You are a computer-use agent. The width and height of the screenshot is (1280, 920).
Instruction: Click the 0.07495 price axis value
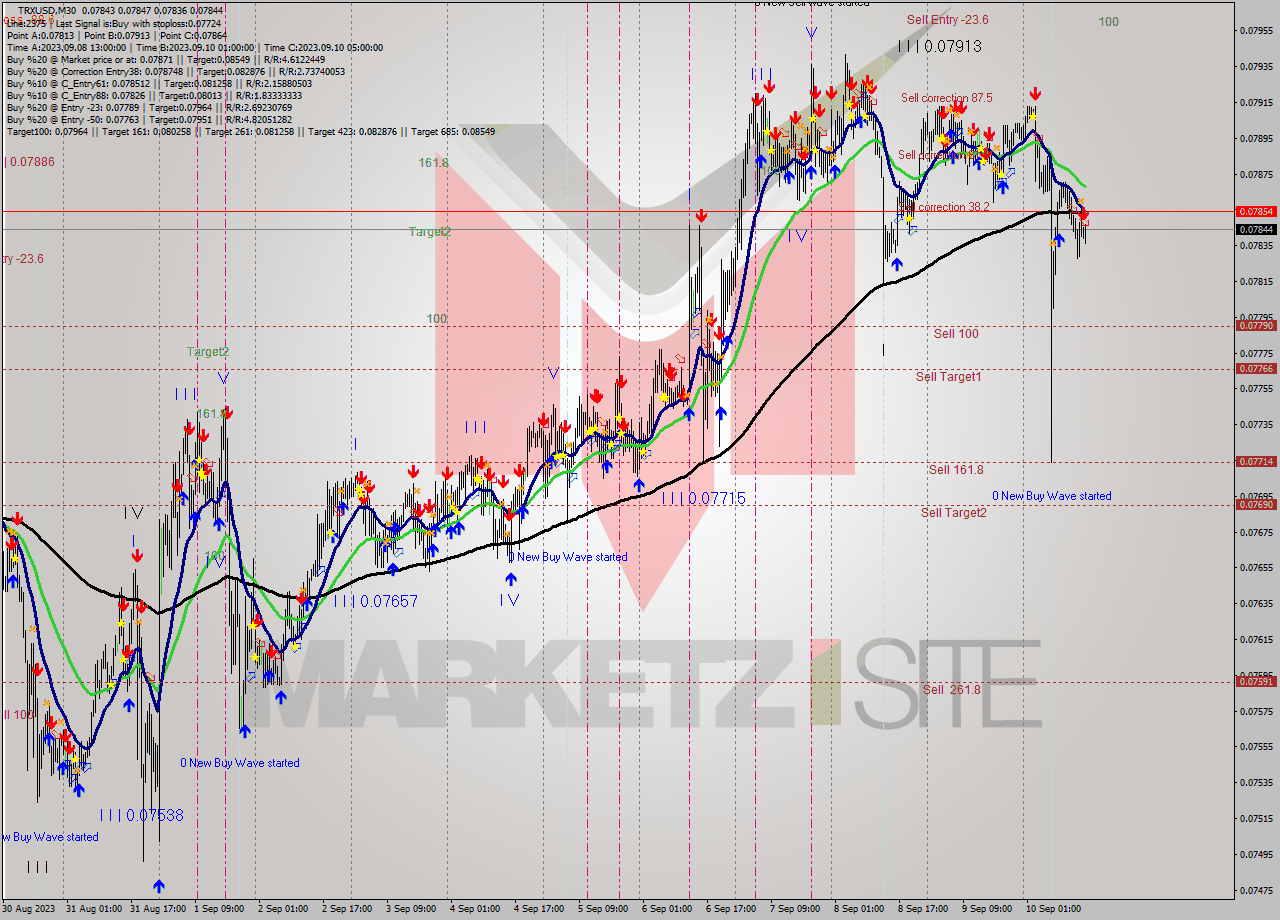(1256, 854)
